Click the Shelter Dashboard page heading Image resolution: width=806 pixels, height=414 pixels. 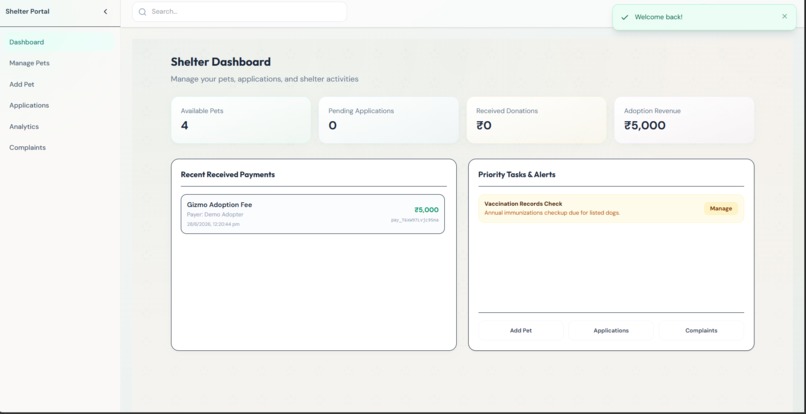[x=221, y=62]
